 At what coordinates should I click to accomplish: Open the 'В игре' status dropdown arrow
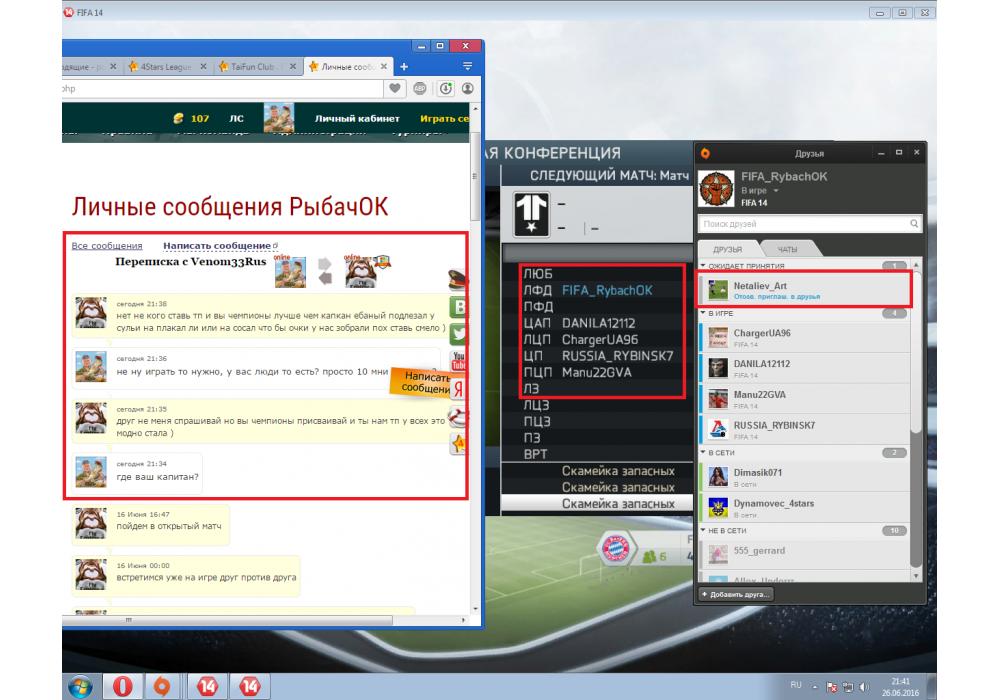(774, 189)
